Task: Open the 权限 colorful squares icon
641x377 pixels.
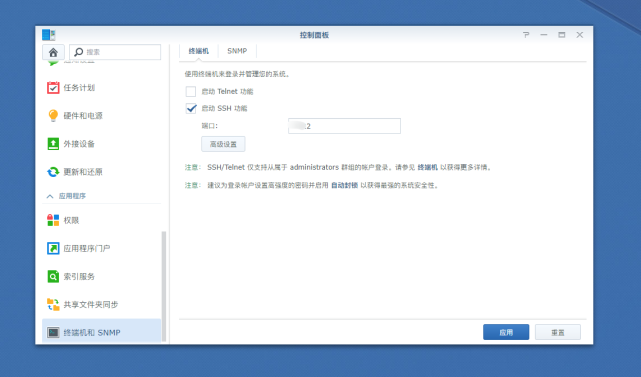Action: pyautogui.click(x=53, y=220)
